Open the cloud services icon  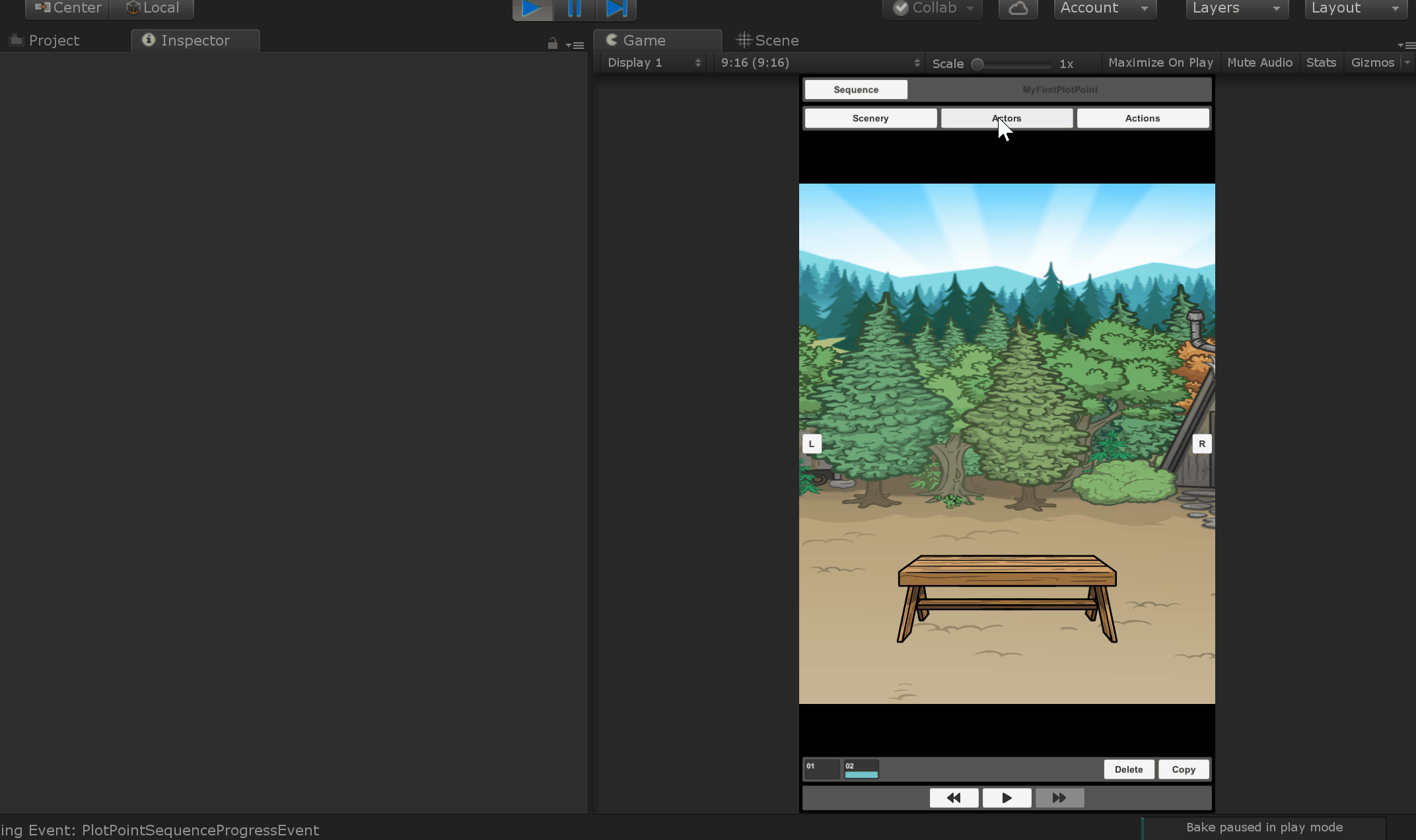pyautogui.click(x=1018, y=9)
